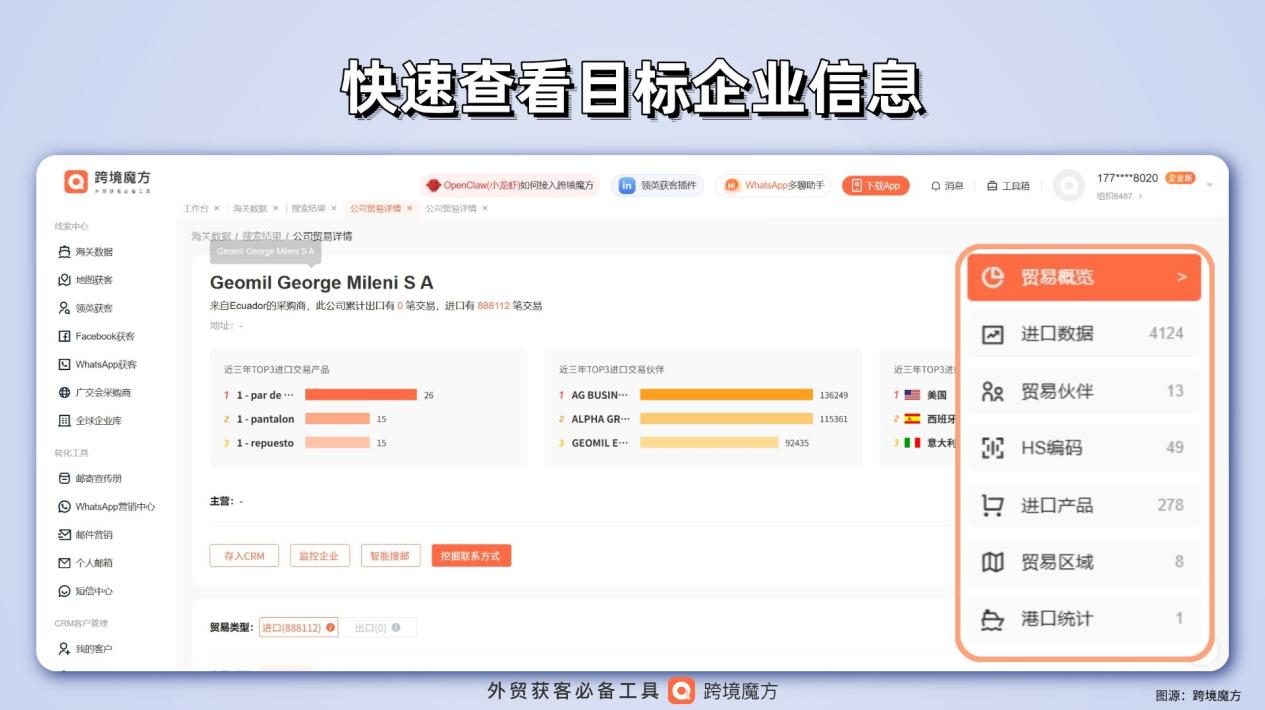Image resolution: width=1265 pixels, height=710 pixels.
Task: Switch to active 公司贸易详情 tab
Action: click(375, 208)
